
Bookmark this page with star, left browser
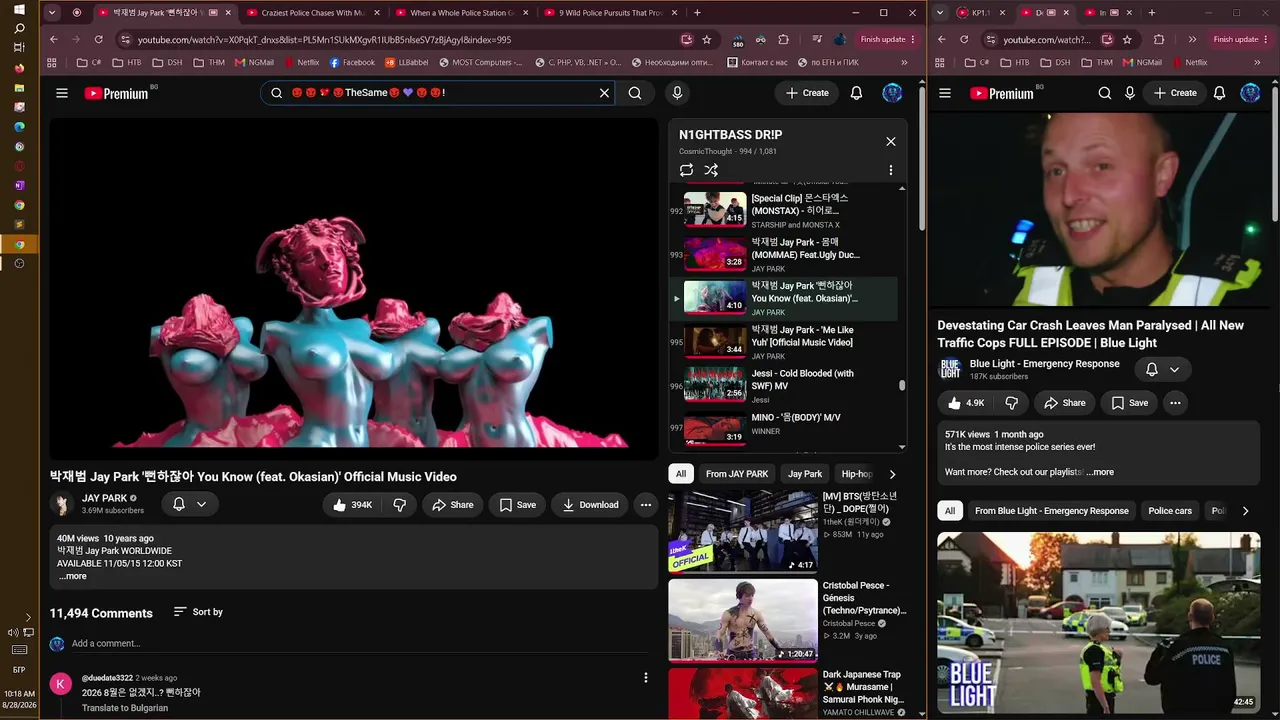[707, 39]
